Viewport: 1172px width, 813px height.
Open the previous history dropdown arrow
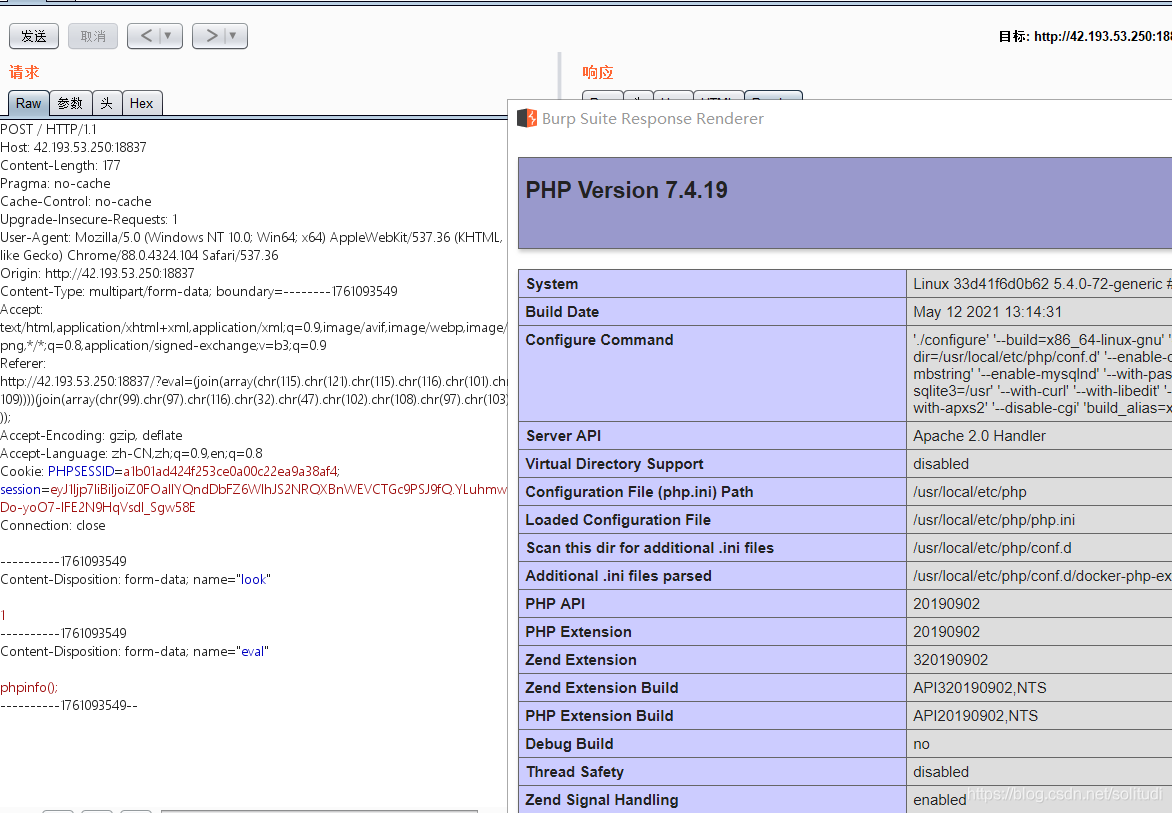168,36
